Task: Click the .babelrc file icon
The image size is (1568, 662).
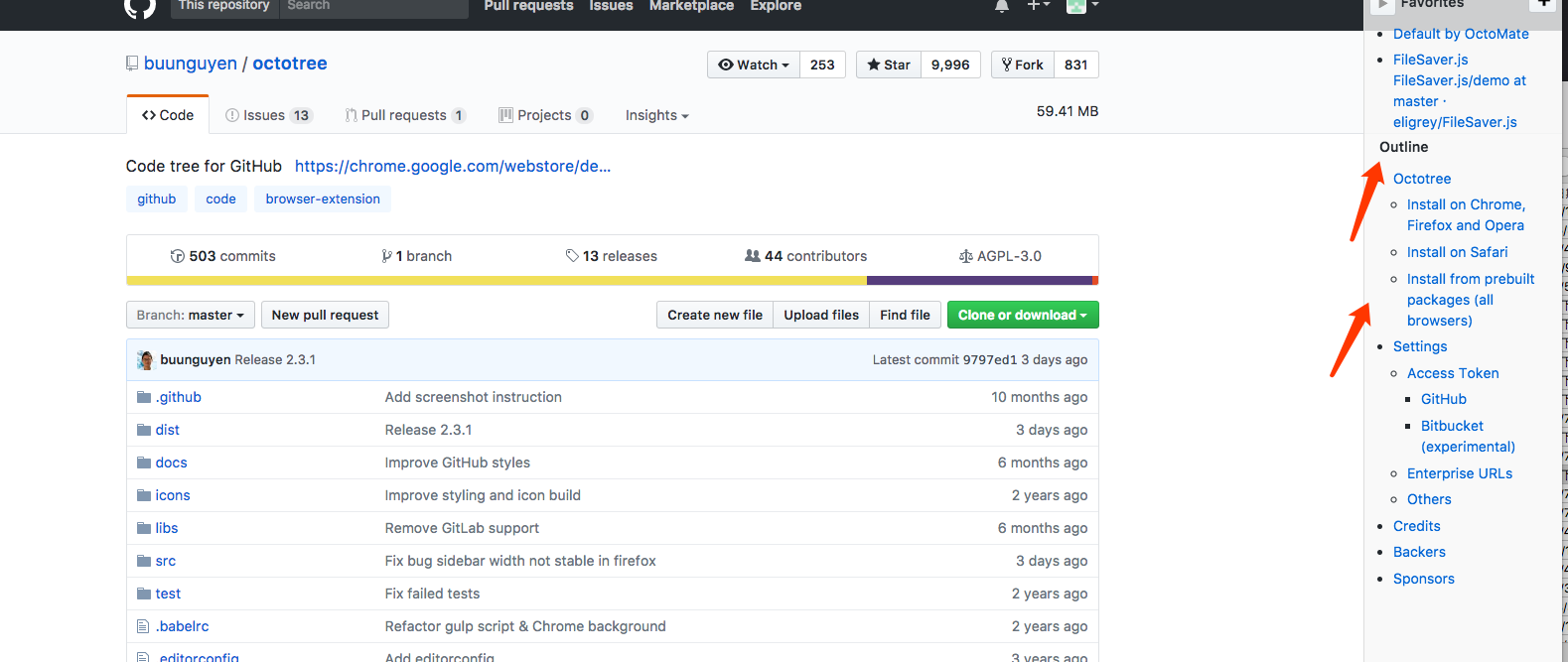Action: [143, 626]
